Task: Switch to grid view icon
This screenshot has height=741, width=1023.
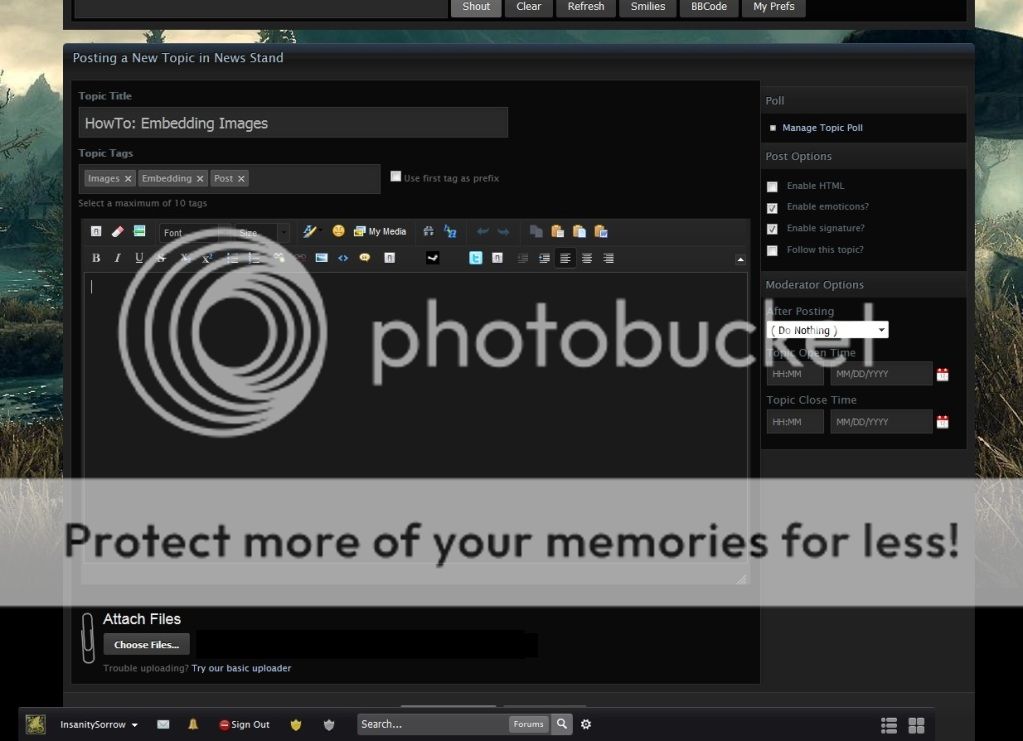Action: [x=916, y=725]
